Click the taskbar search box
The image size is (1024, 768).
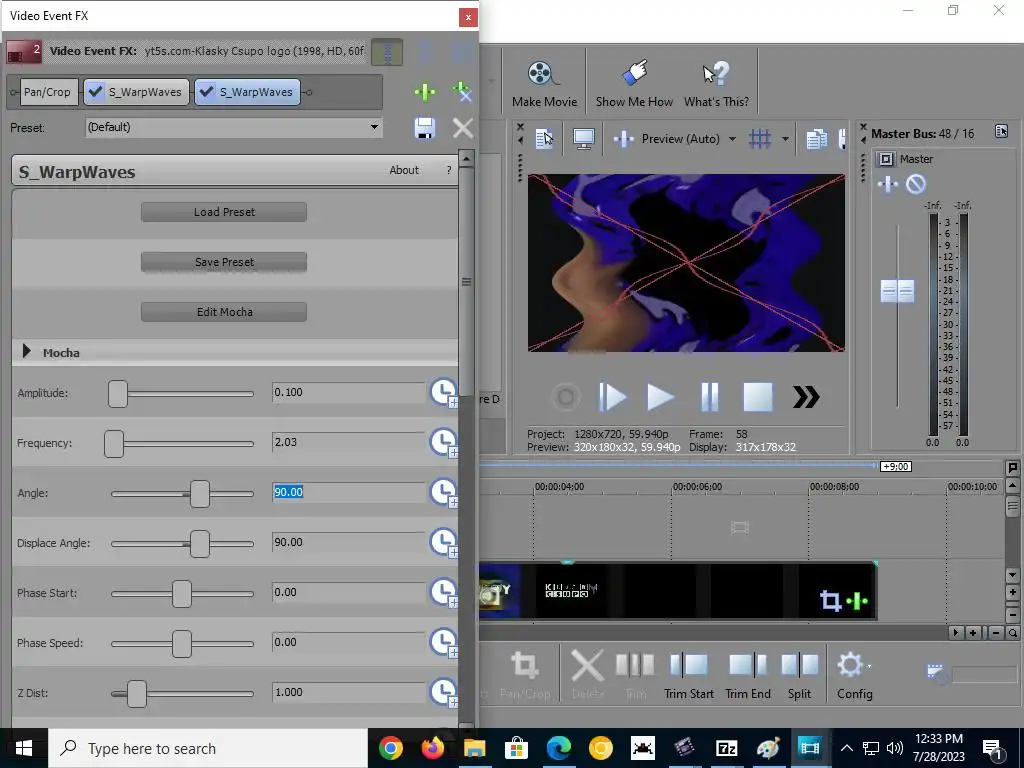(x=208, y=748)
